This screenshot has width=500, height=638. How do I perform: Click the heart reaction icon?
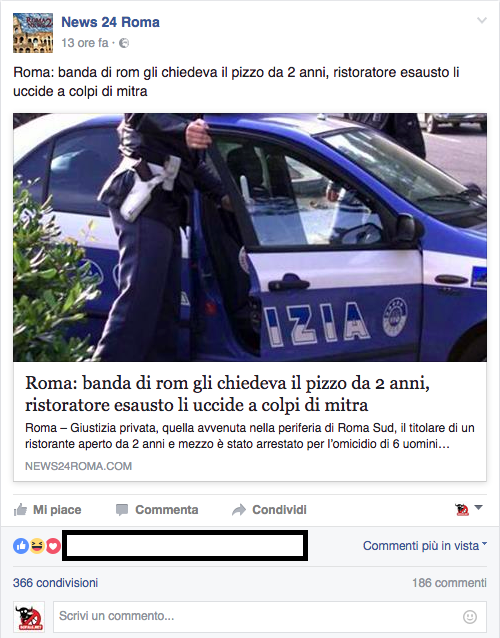click(53, 546)
